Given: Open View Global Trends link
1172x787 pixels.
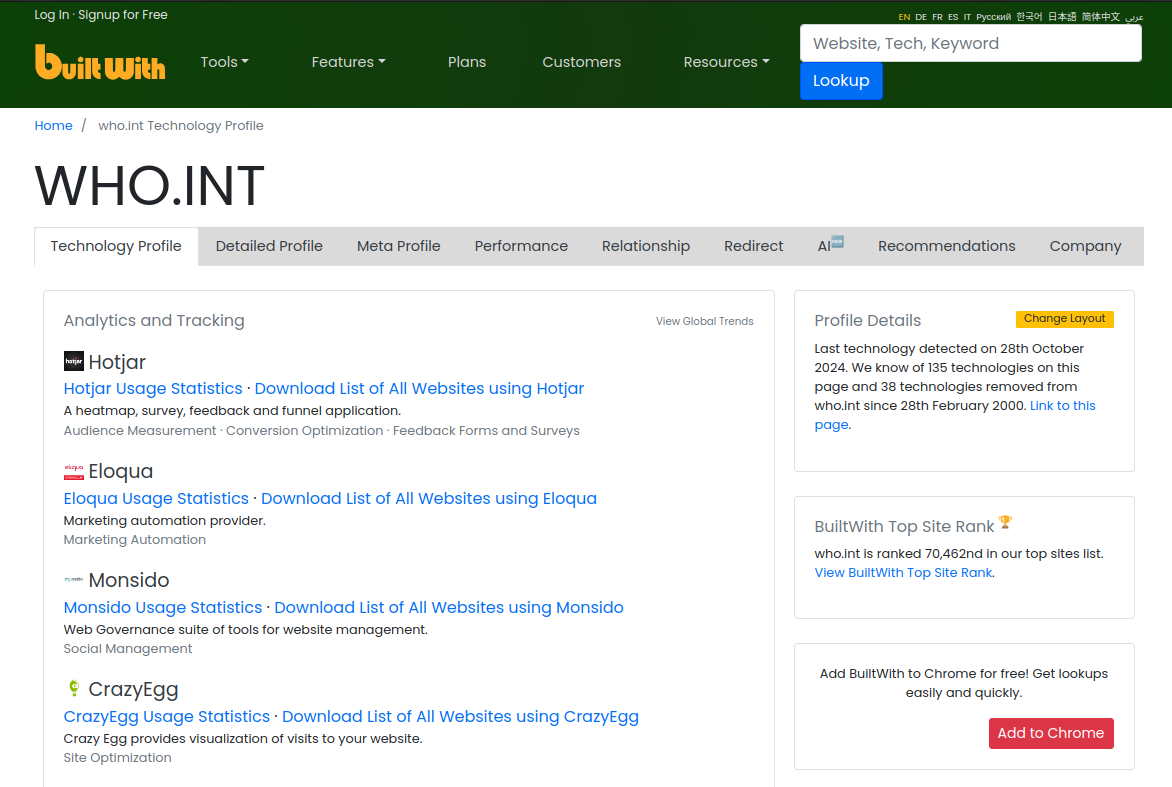Looking at the screenshot, I should [704, 321].
